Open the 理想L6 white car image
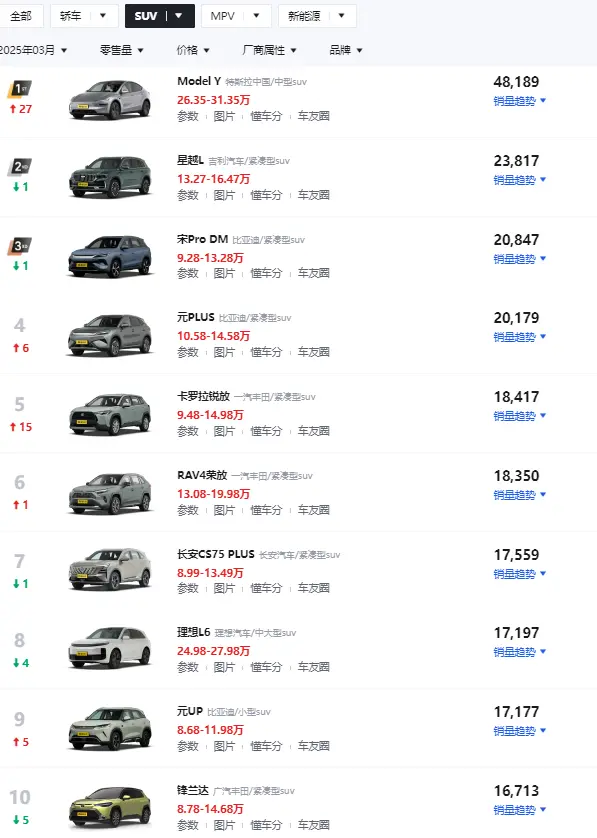 pyautogui.click(x=110, y=648)
